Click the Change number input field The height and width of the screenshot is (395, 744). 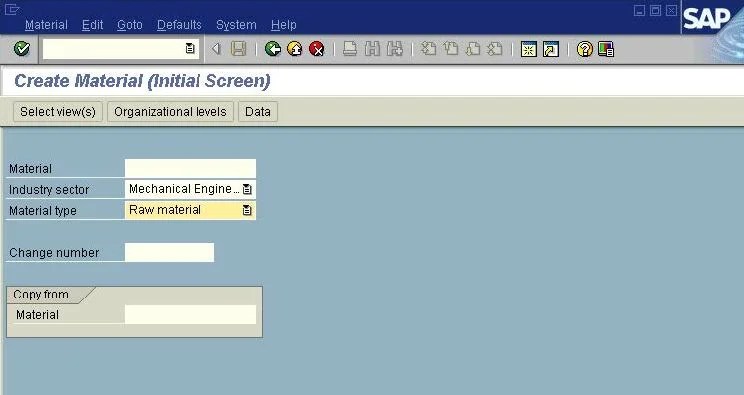169,252
